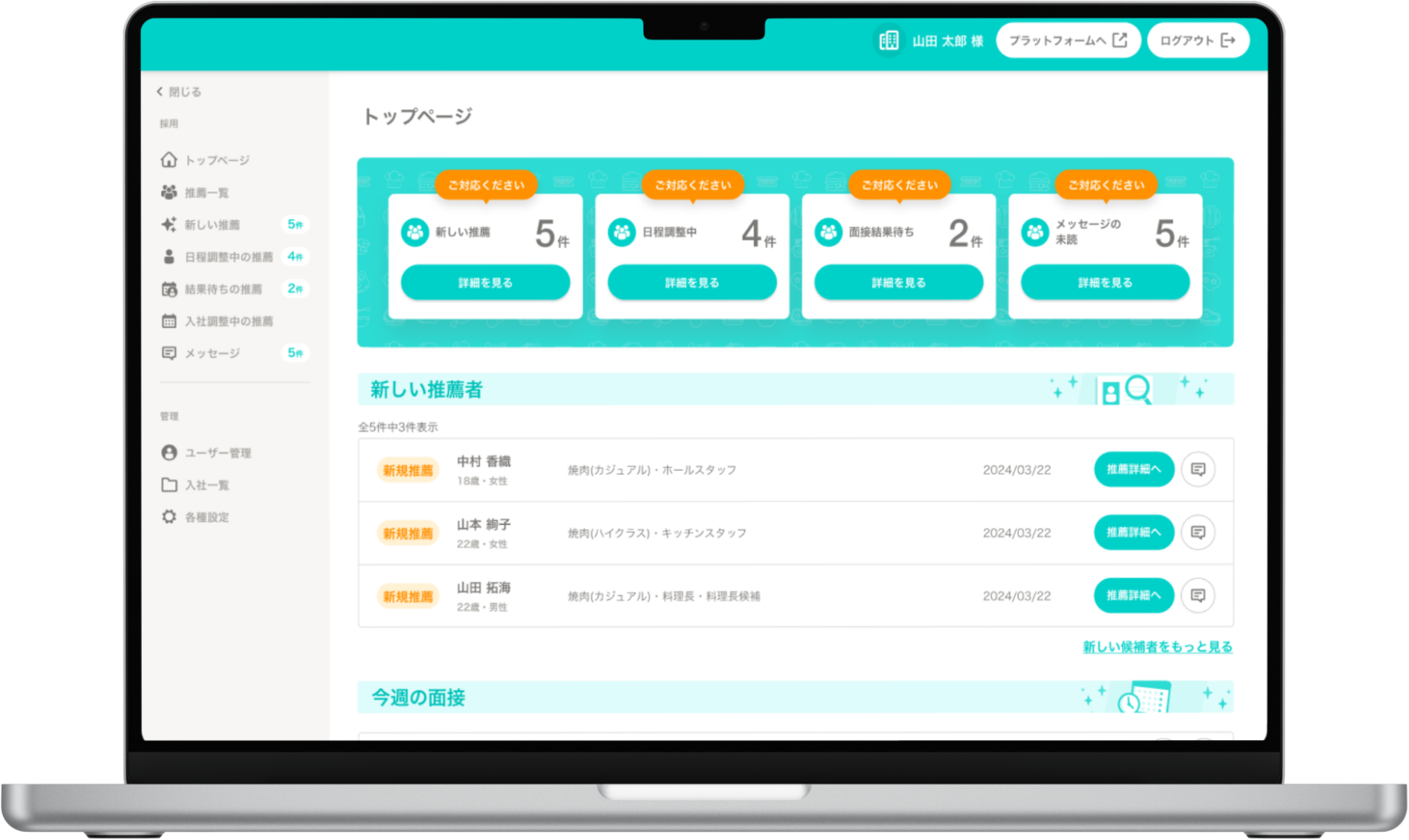Click the sparkle icon for 新しい推薦
Viewport: 1409px width, 840px height.
[168, 224]
